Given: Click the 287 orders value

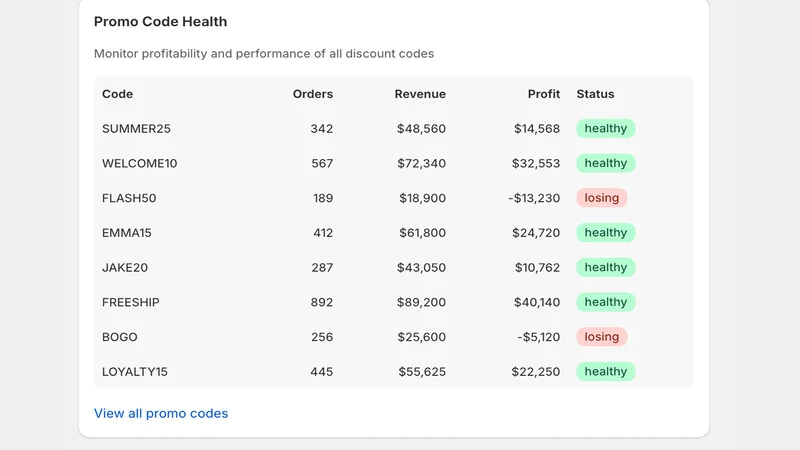Looking at the screenshot, I should coord(322,267).
